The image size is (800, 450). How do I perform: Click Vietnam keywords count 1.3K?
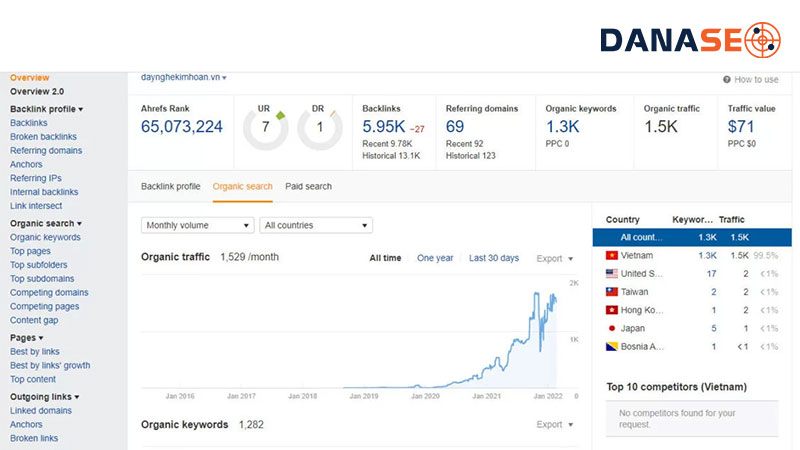point(708,256)
